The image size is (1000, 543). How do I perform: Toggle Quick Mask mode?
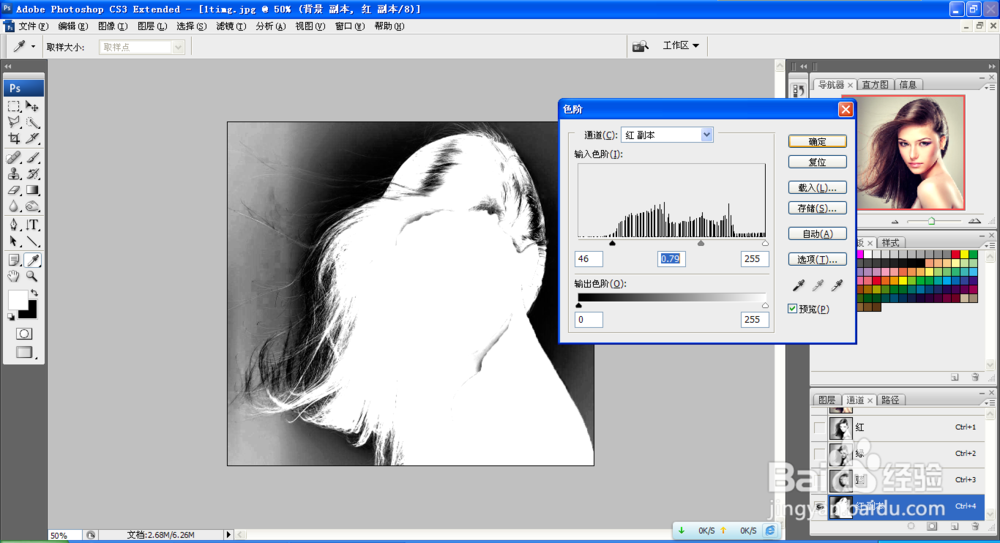24,334
